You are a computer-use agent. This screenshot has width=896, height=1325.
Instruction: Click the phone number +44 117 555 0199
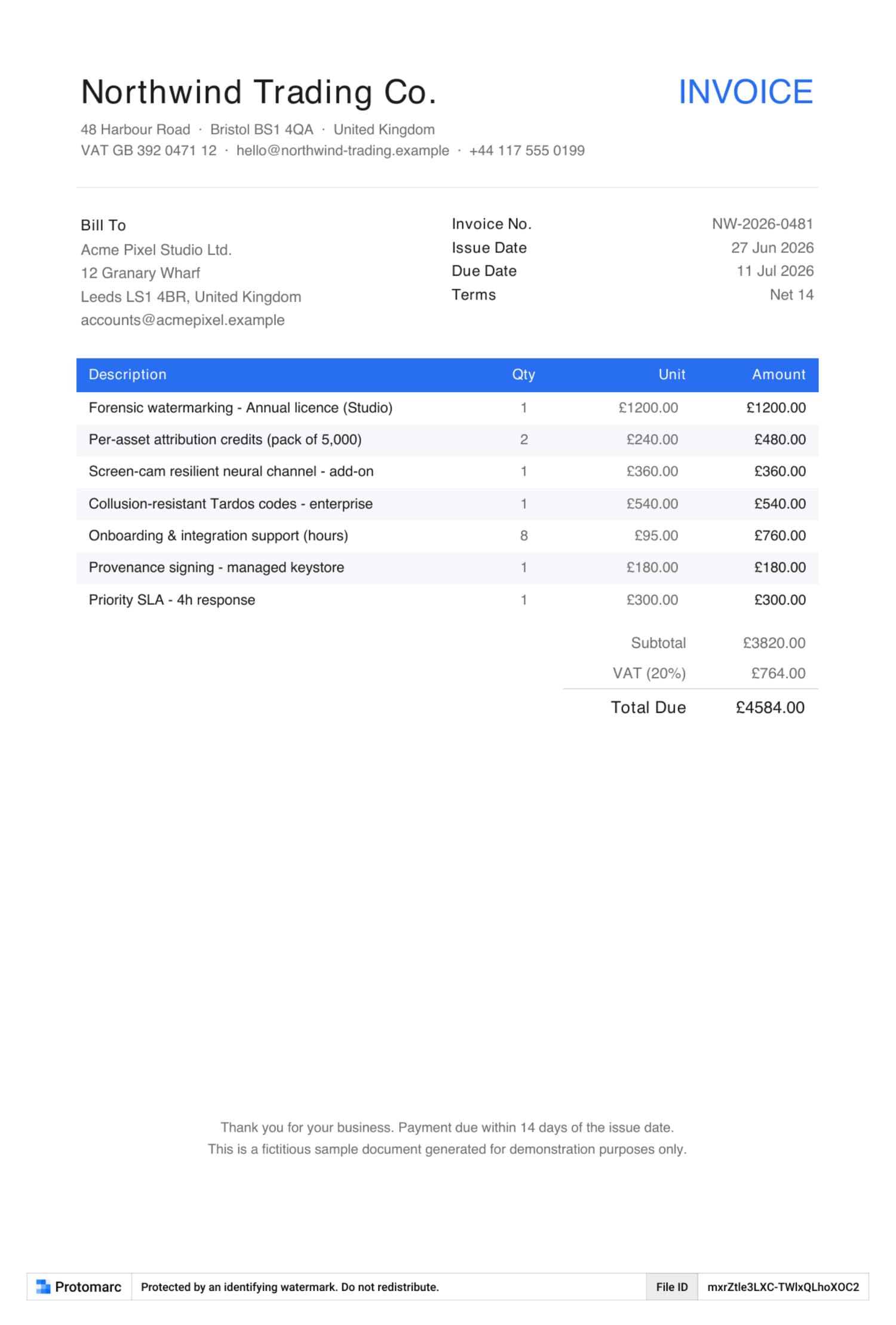click(x=527, y=151)
